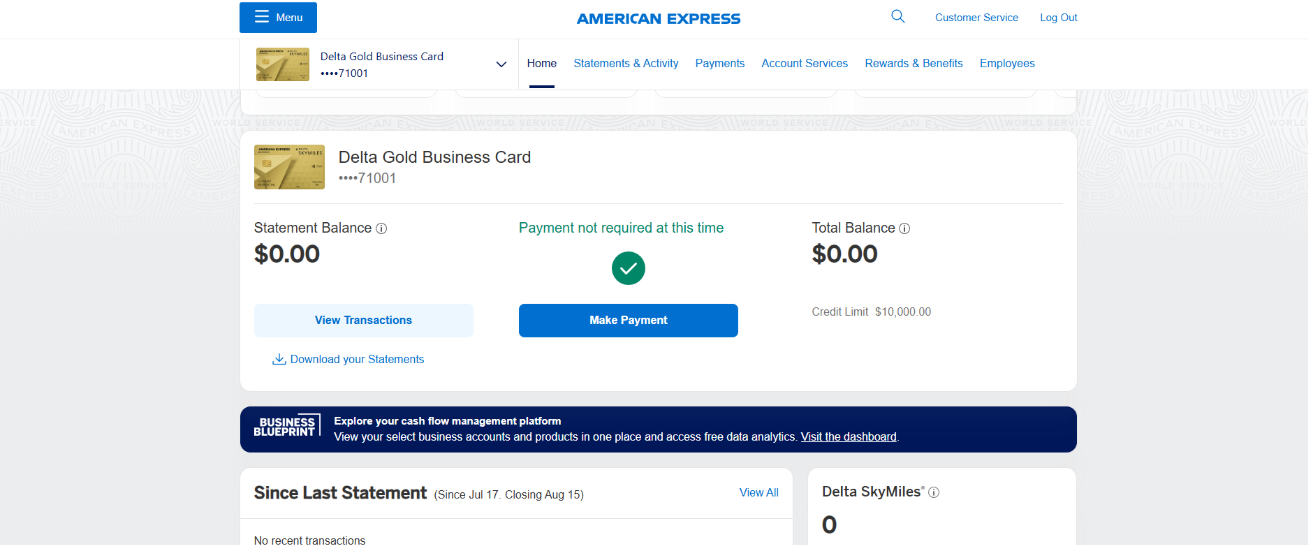Click Delta SkyMiles info icon

click(934, 492)
